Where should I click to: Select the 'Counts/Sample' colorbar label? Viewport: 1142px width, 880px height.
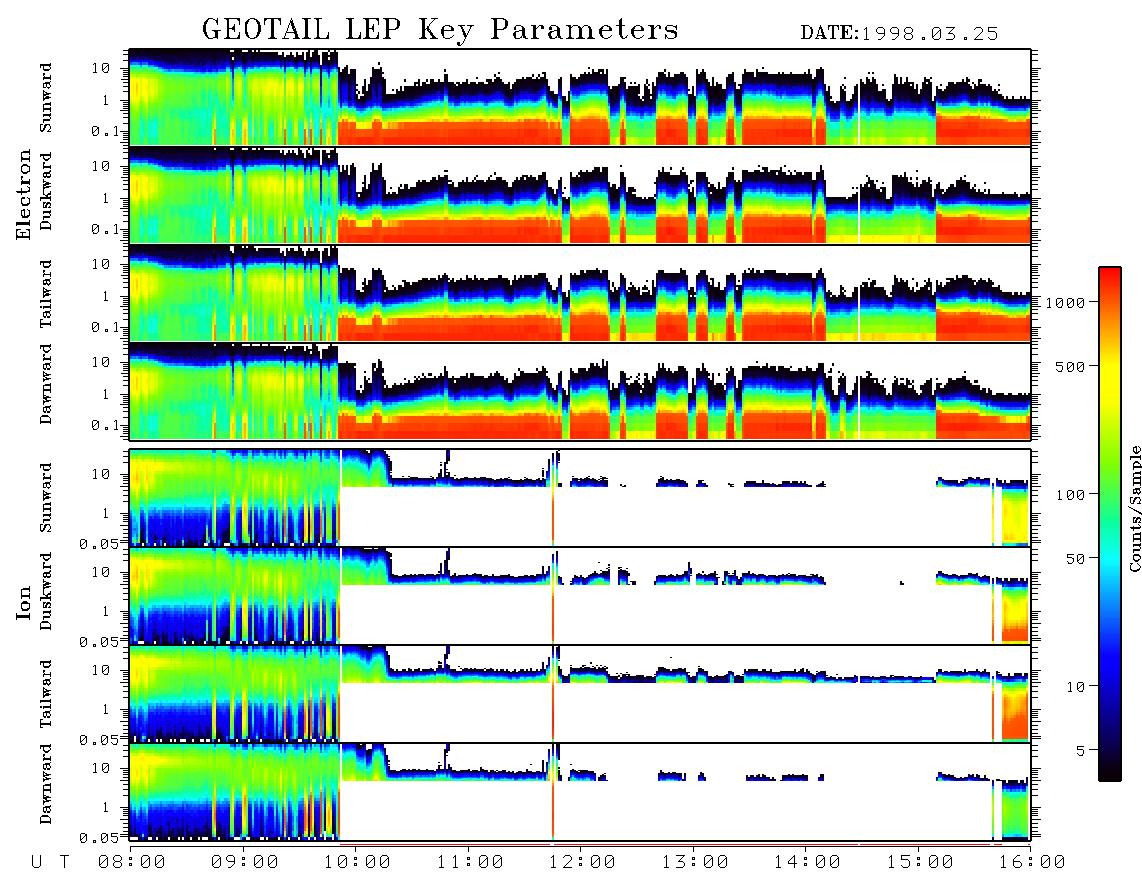click(1134, 508)
